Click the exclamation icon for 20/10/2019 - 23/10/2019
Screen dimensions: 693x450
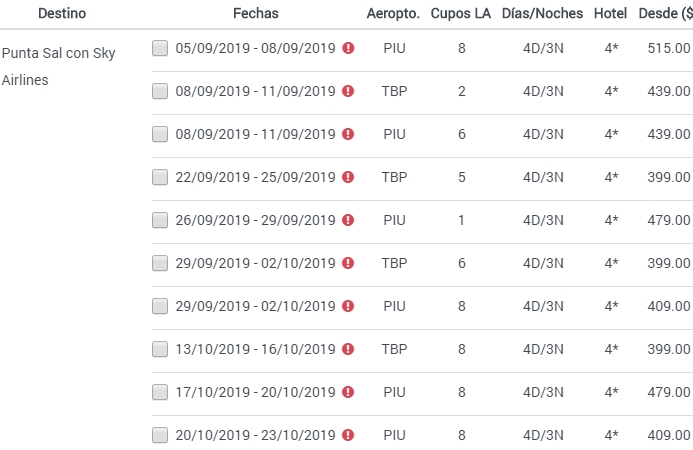pyautogui.click(x=348, y=435)
